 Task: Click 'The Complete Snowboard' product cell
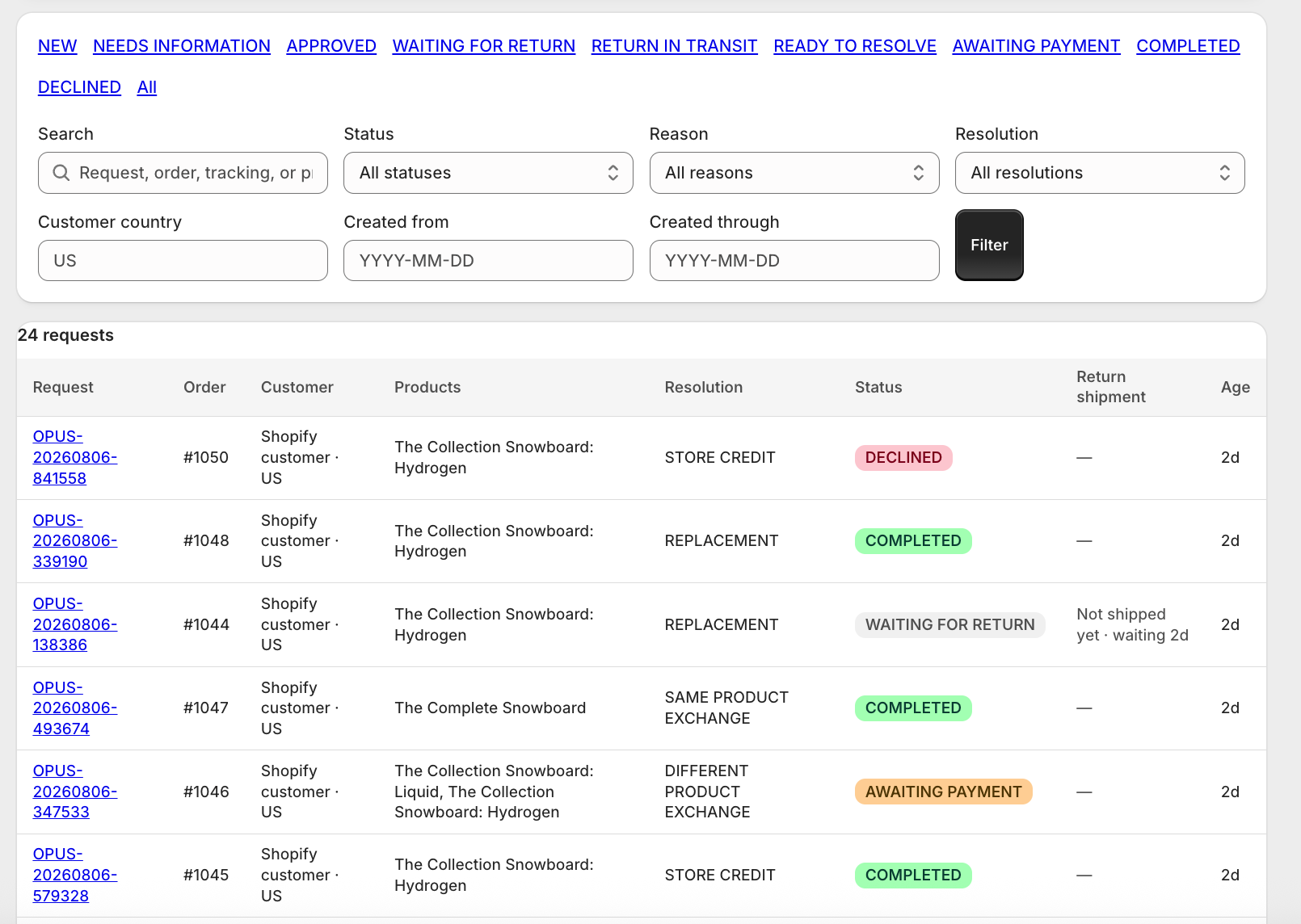click(x=491, y=708)
